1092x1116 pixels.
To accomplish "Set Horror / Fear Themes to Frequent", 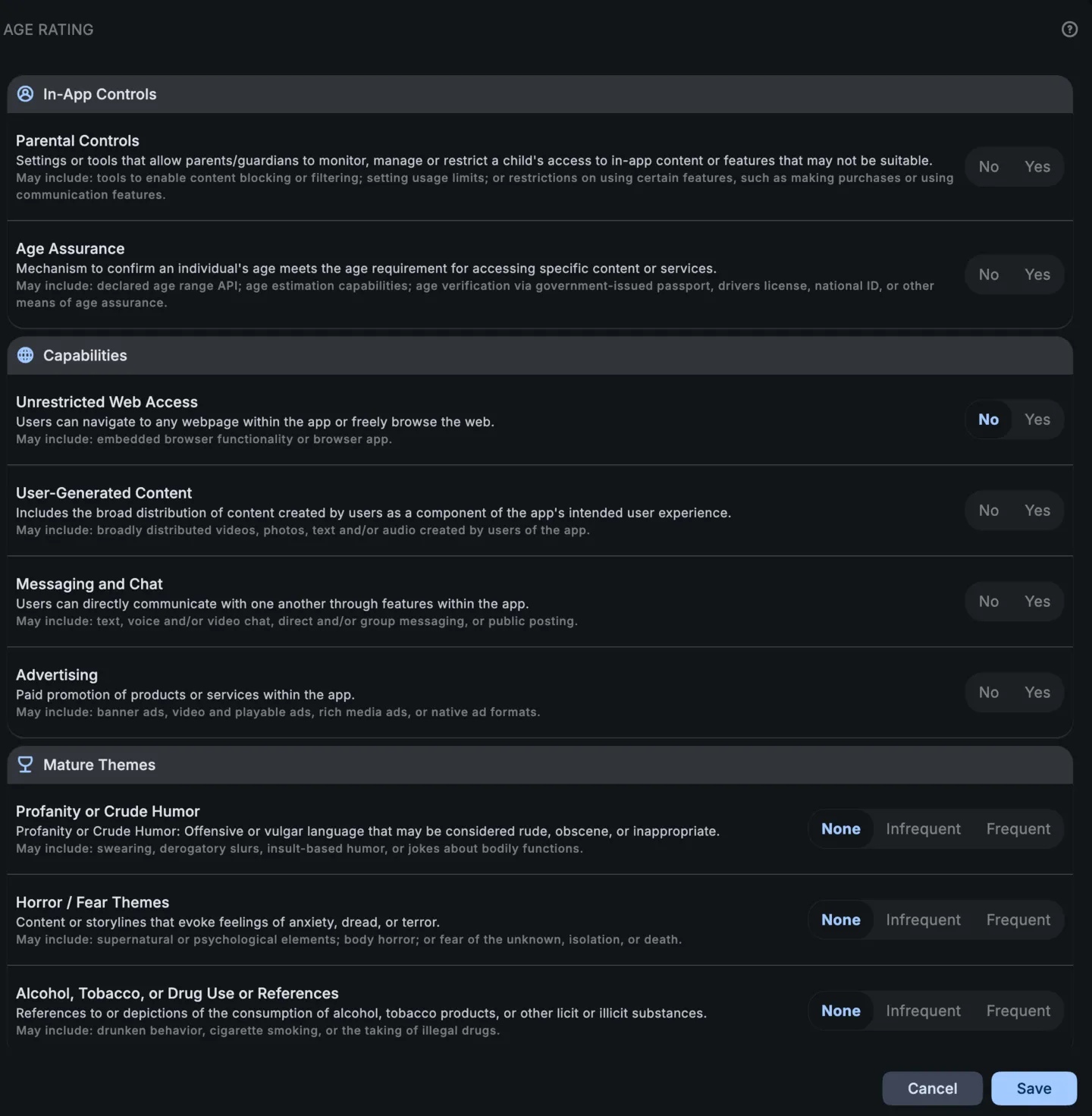I will tap(1018, 920).
